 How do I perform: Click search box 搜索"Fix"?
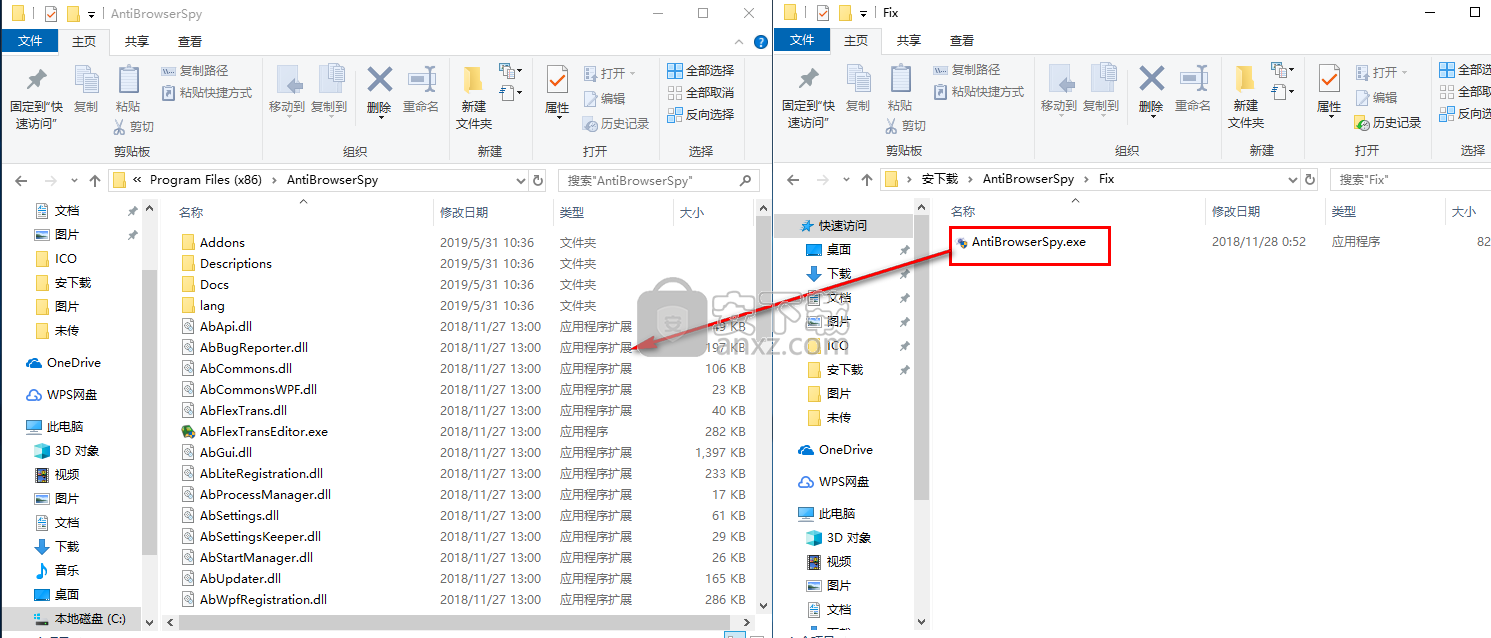click(x=1410, y=179)
